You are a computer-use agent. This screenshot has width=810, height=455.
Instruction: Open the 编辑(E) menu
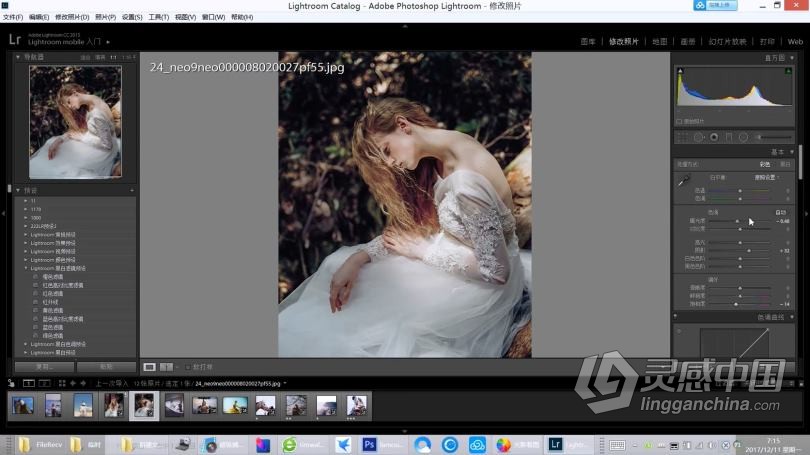39,17
